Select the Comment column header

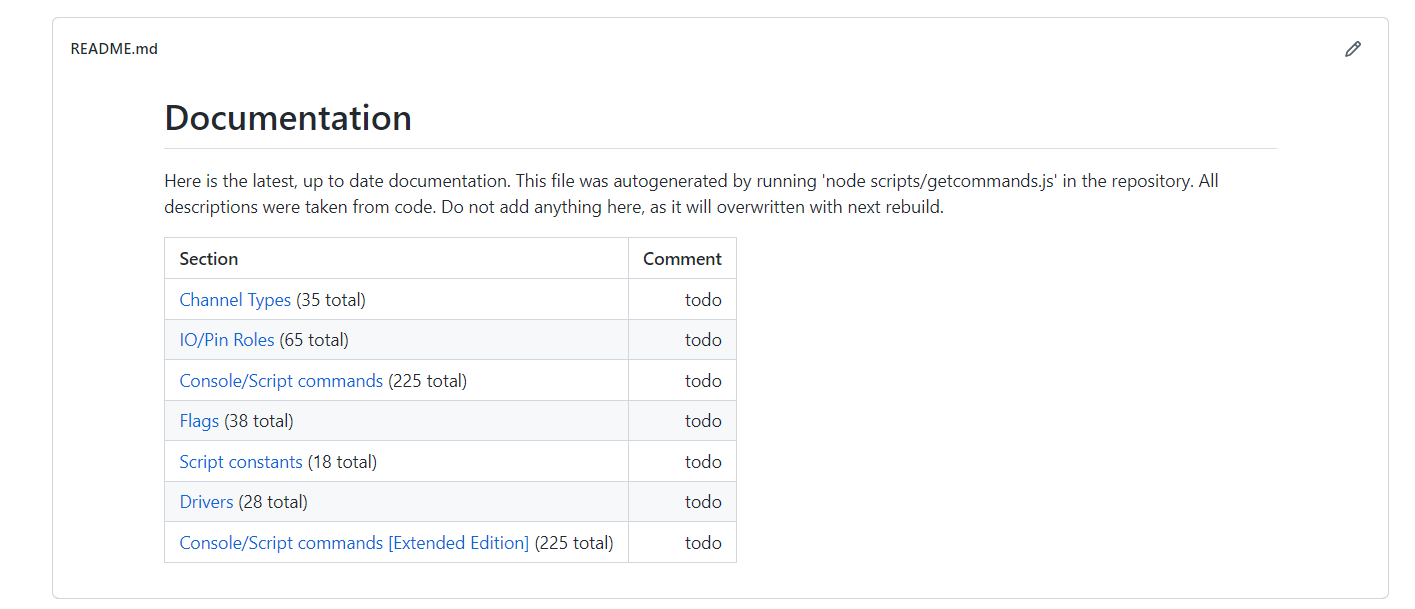click(682, 258)
